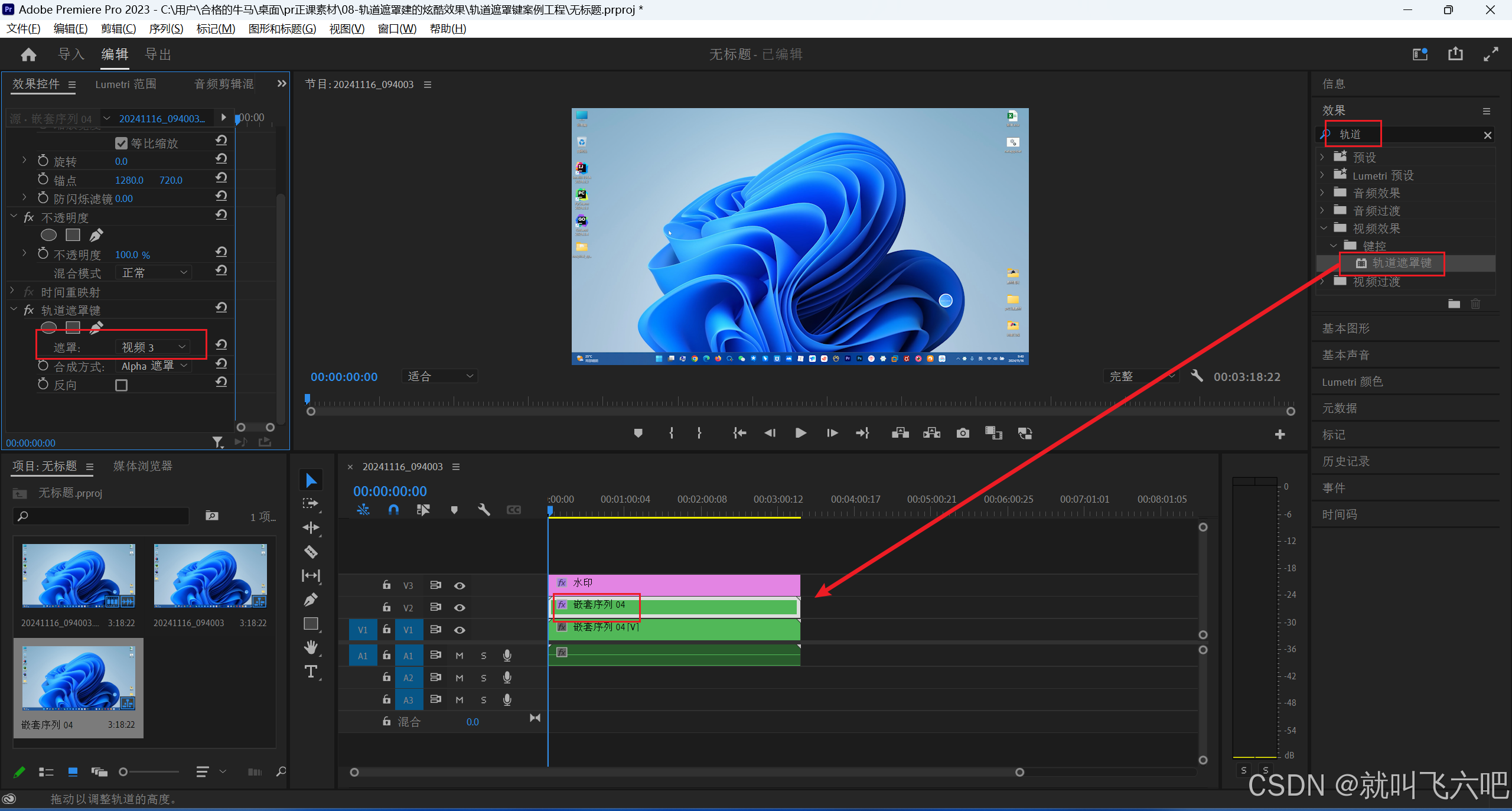Hide the V3 track output eye
Image resolution: width=1512 pixels, height=811 pixels.
(460, 585)
